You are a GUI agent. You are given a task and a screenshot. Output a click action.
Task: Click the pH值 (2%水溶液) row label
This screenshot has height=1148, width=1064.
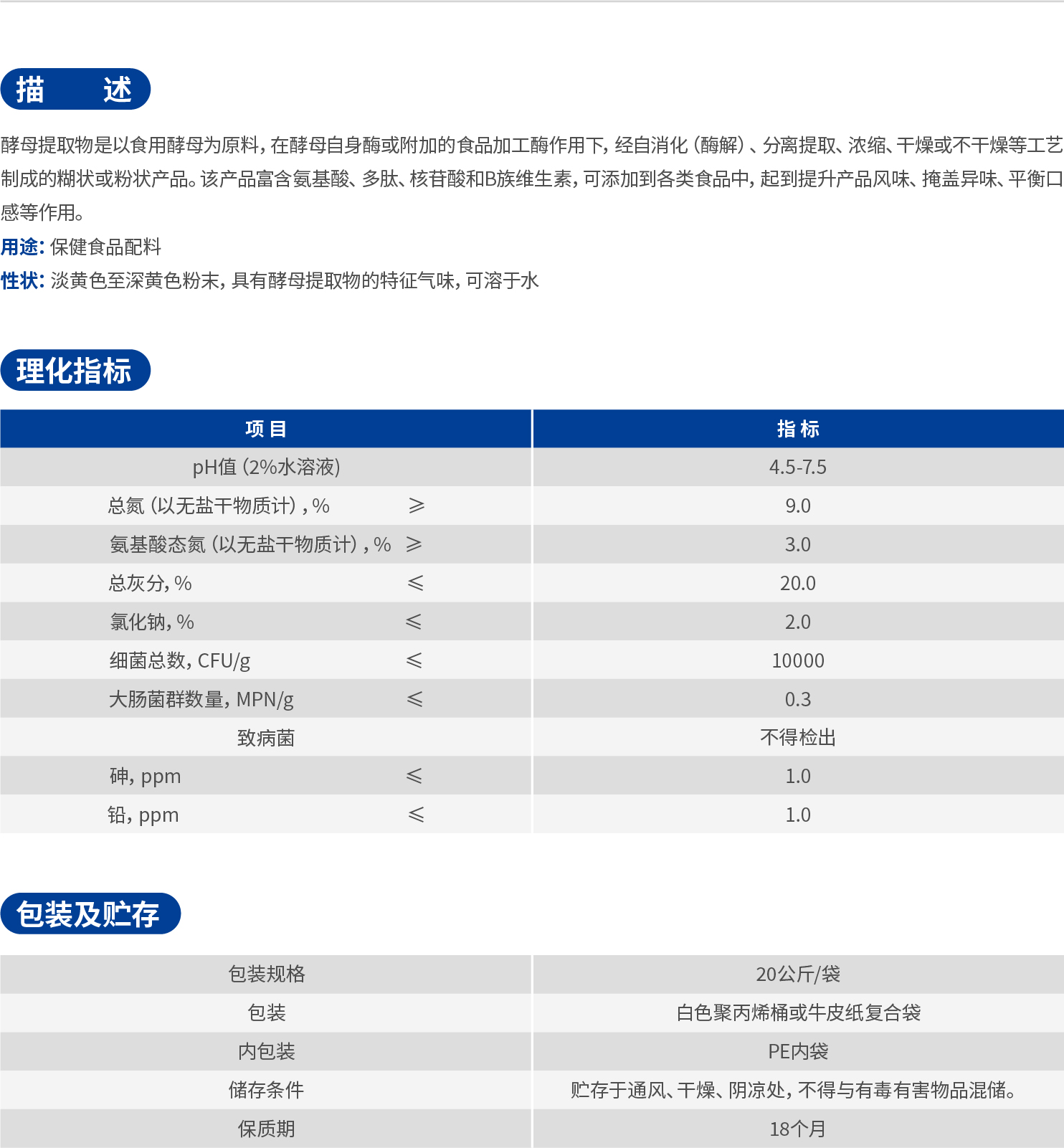pos(266,468)
